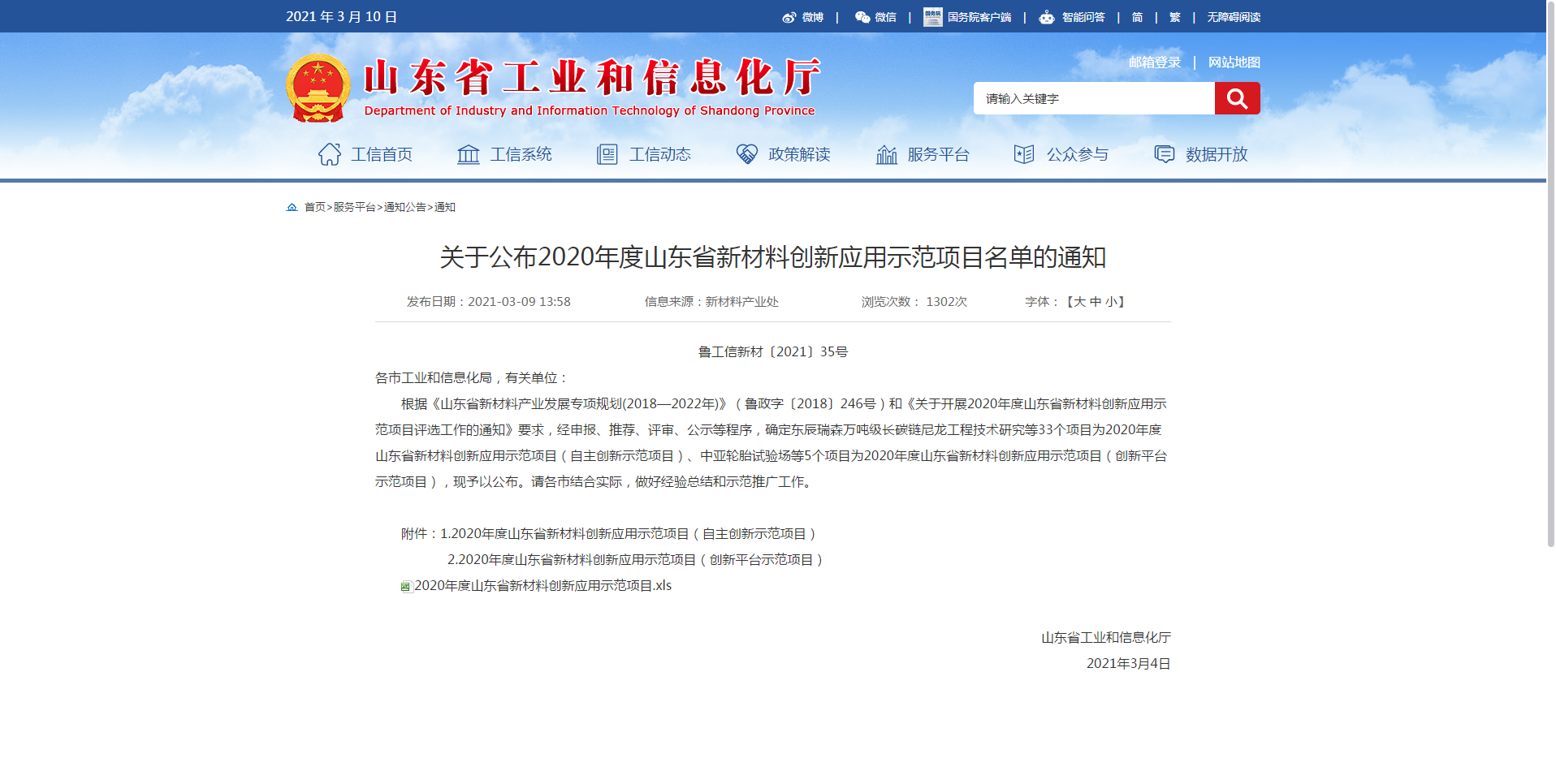This screenshot has width=1556, height=784.
Task: Click the 邮箱登录 mailbox login link
Action: [x=1154, y=62]
